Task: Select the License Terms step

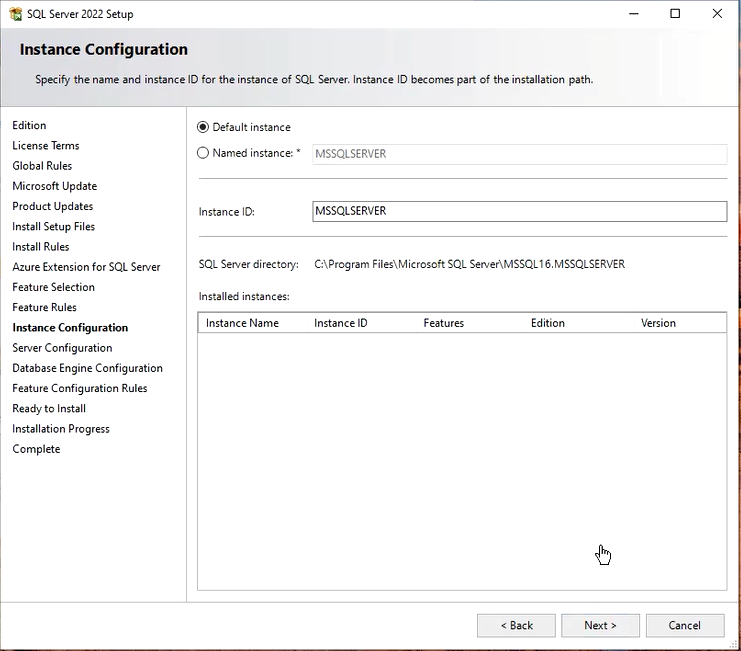Action: (x=46, y=146)
